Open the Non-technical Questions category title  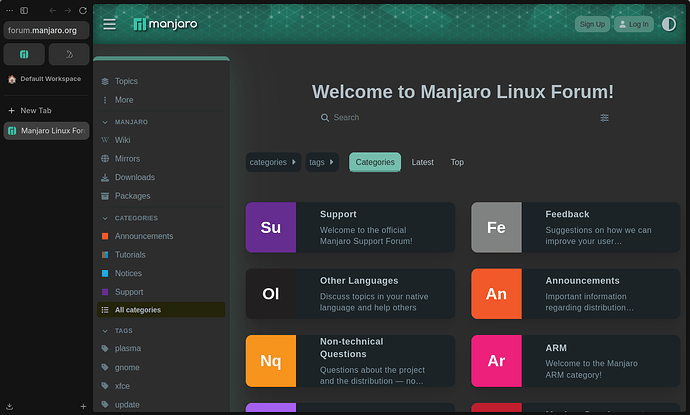352,348
